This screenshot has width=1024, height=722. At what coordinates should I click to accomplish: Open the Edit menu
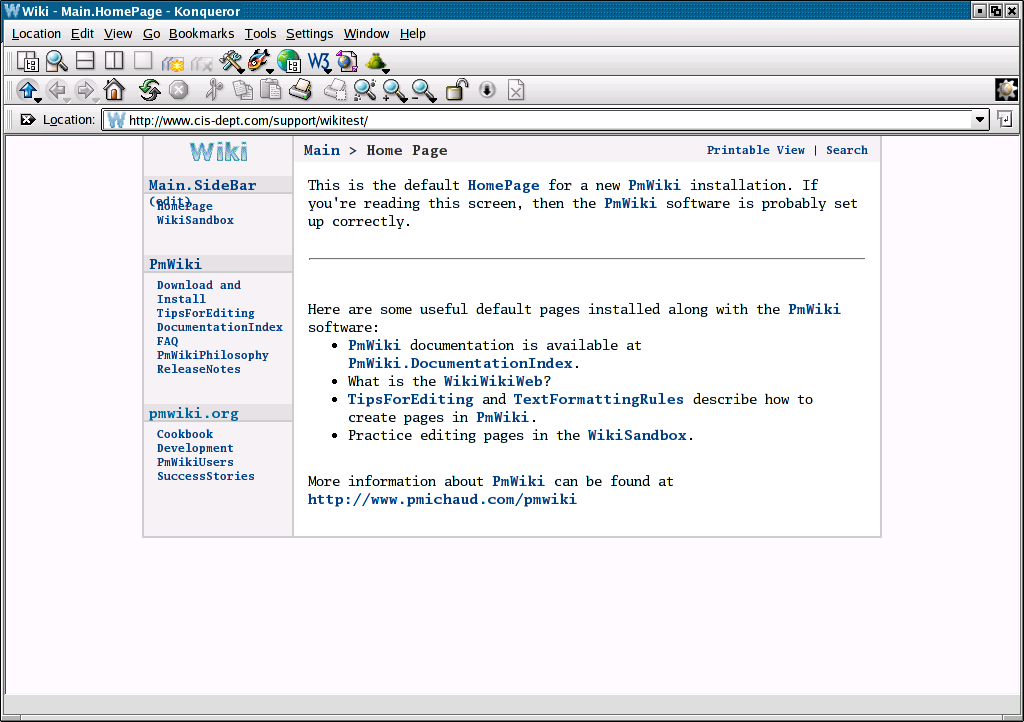[82, 33]
